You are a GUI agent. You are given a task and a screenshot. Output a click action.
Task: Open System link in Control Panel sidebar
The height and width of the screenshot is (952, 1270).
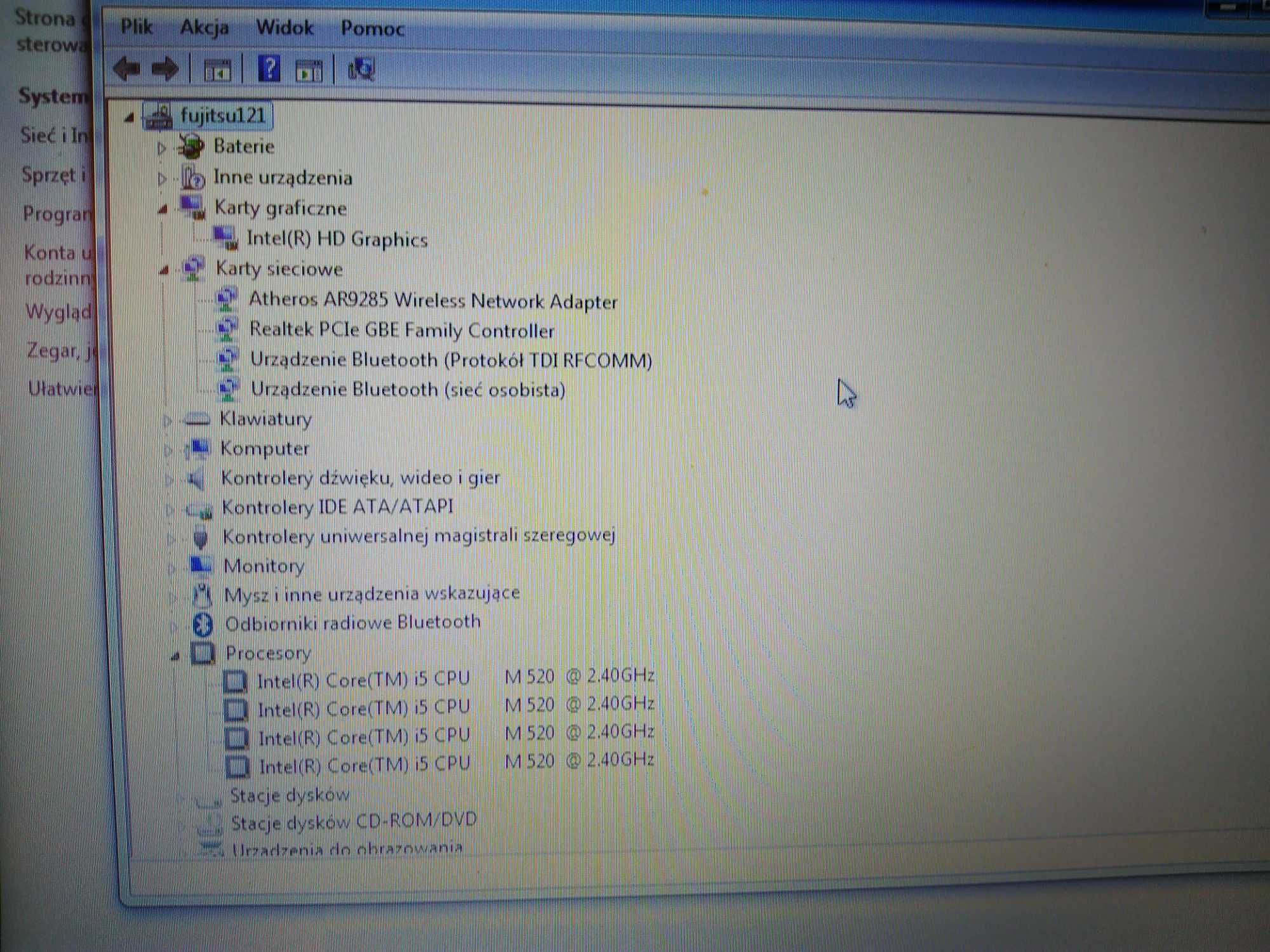[x=54, y=96]
